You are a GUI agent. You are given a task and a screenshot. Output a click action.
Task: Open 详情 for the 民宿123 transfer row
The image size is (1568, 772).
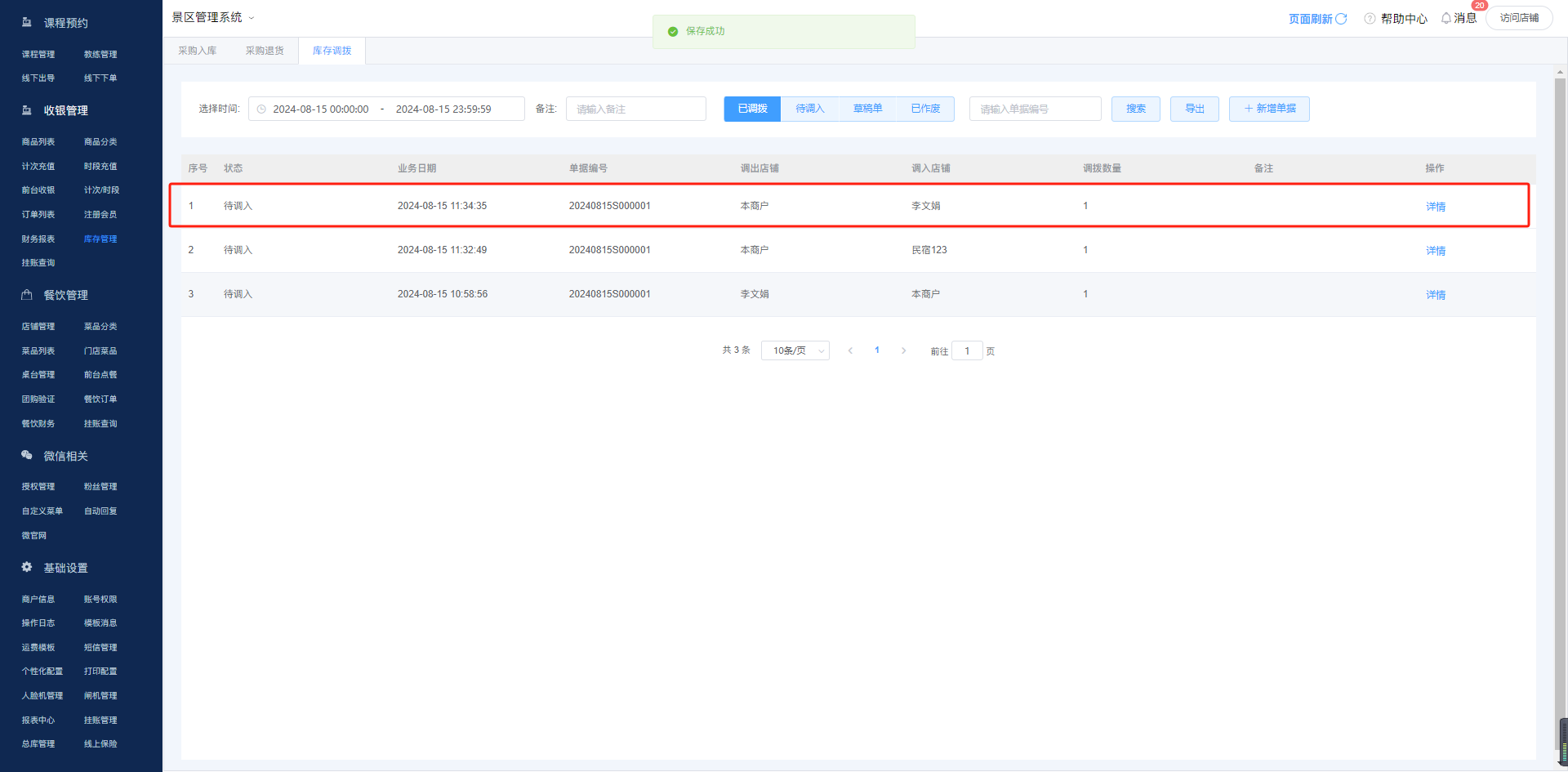1435,251
